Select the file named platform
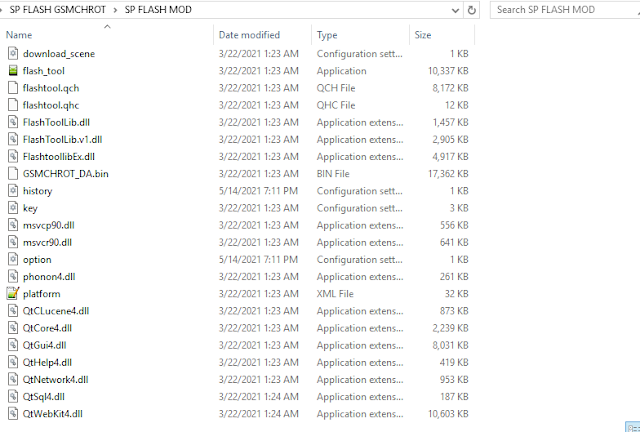This screenshot has width=640, height=432. (x=42, y=294)
